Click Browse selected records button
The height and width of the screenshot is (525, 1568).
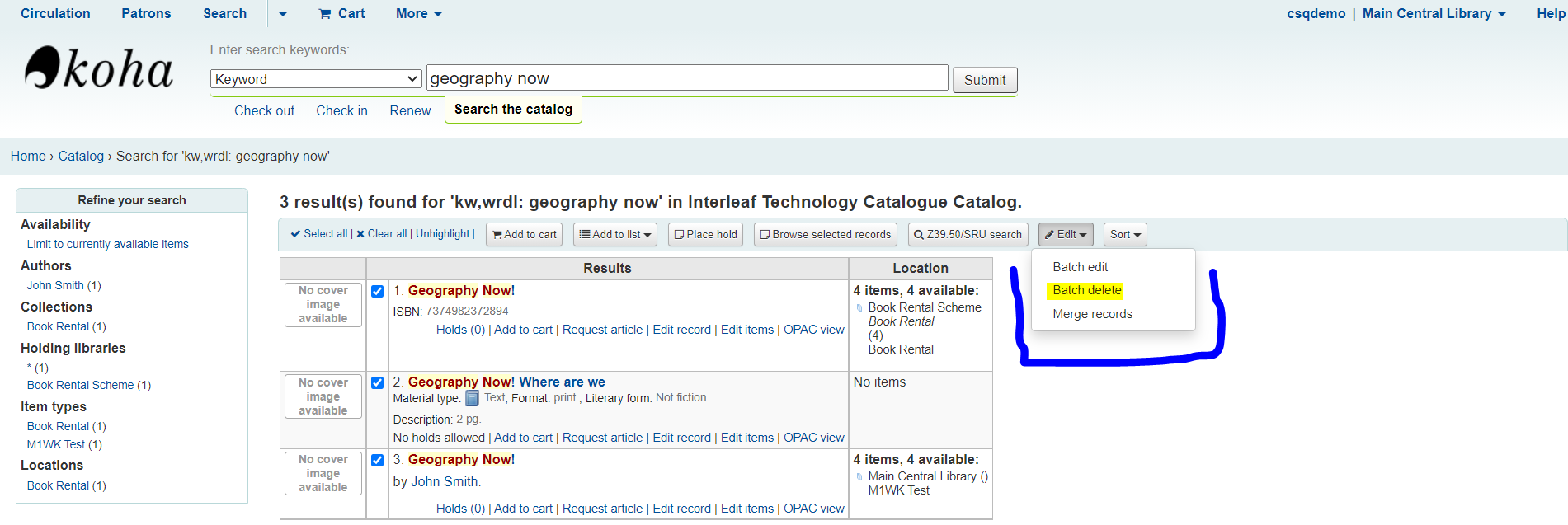[x=826, y=234]
